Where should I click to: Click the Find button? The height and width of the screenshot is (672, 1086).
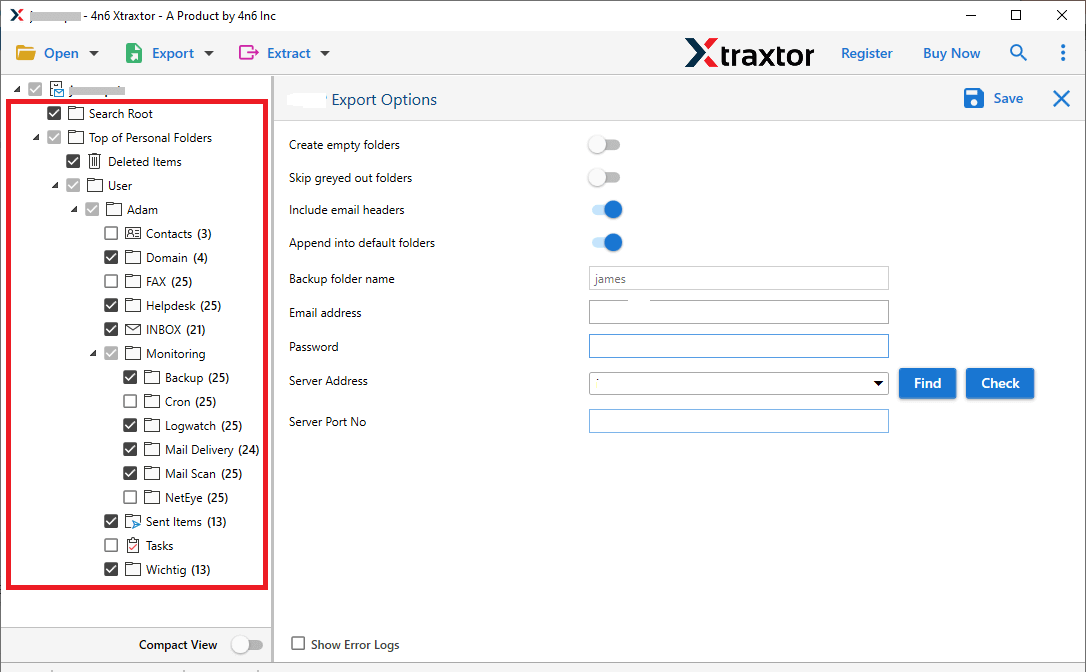click(x=927, y=383)
